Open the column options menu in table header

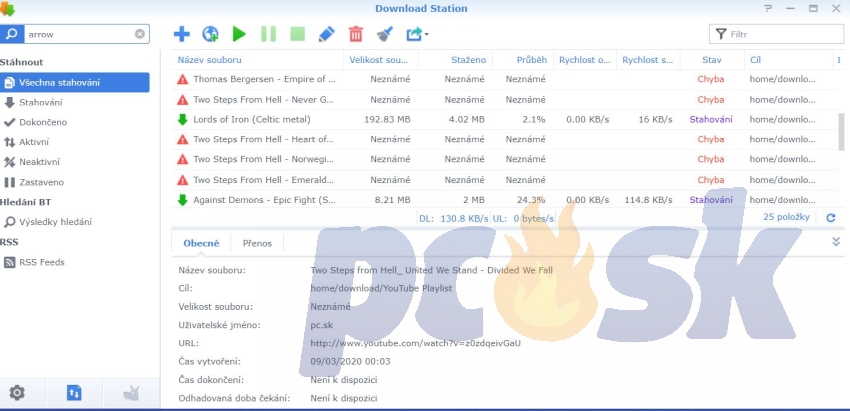[838, 60]
